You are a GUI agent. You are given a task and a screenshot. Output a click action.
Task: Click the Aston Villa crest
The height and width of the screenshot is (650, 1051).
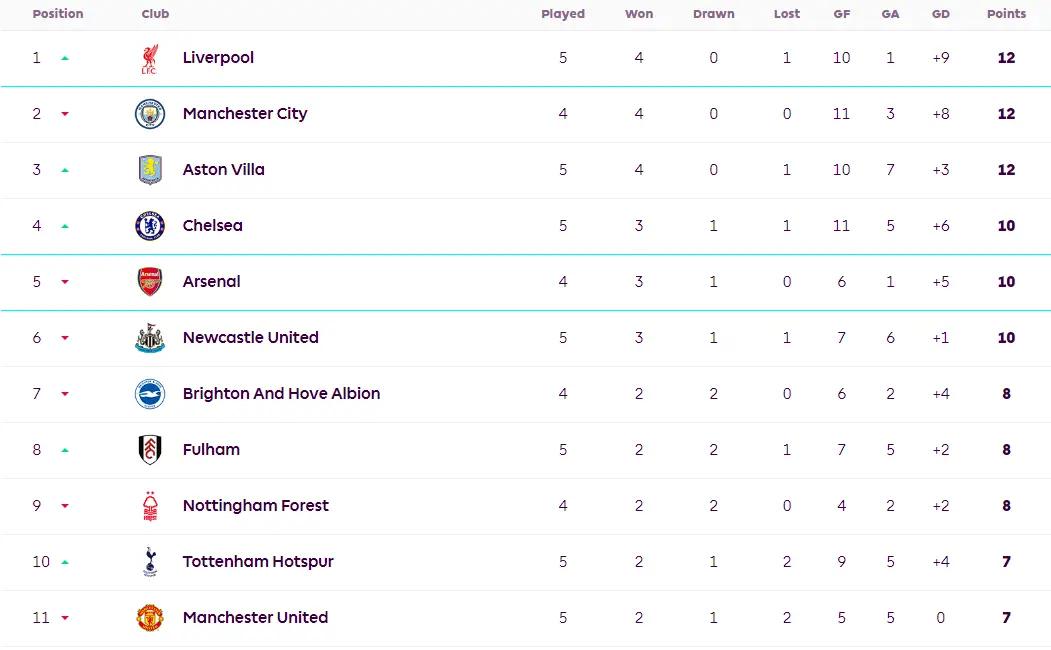149,170
